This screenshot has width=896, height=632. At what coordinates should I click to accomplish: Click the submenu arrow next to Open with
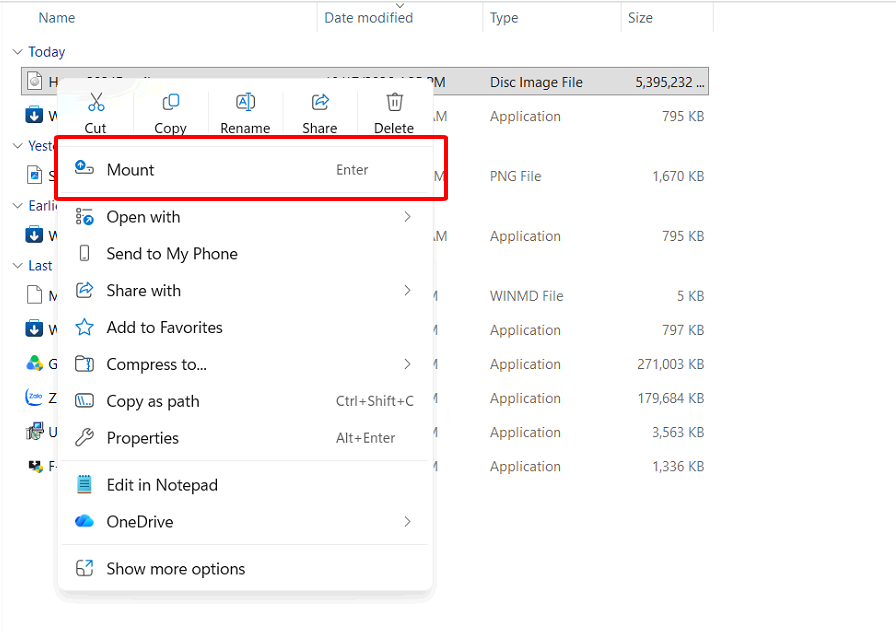(x=407, y=217)
